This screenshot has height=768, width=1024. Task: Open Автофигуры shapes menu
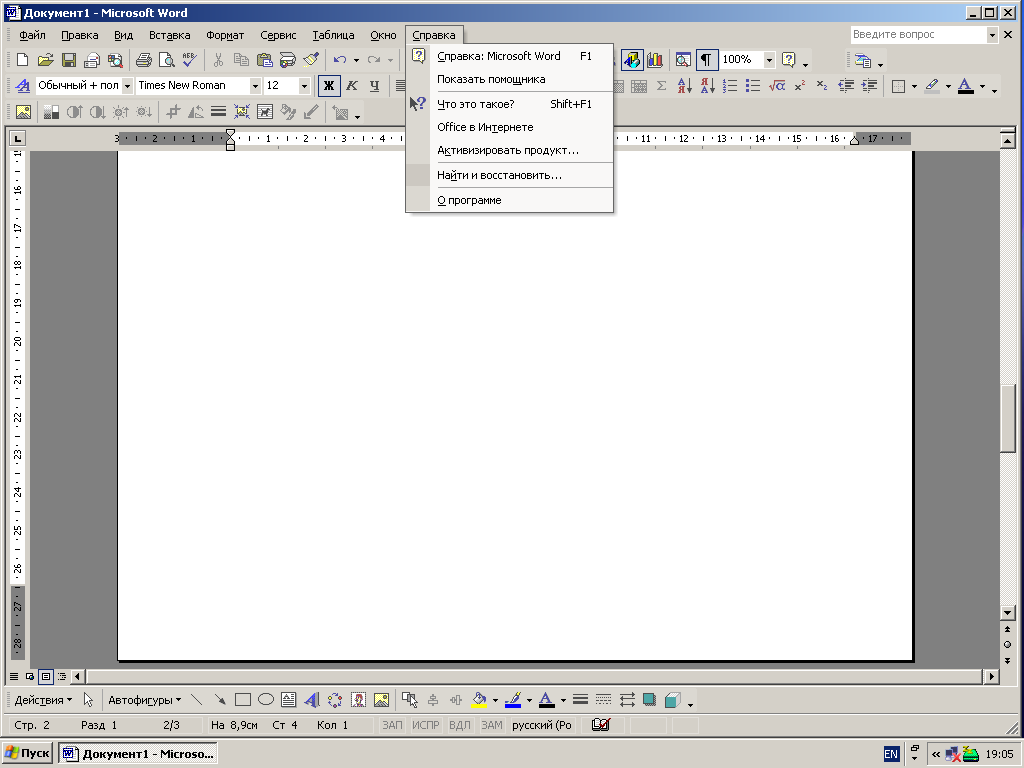pos(144,700)
